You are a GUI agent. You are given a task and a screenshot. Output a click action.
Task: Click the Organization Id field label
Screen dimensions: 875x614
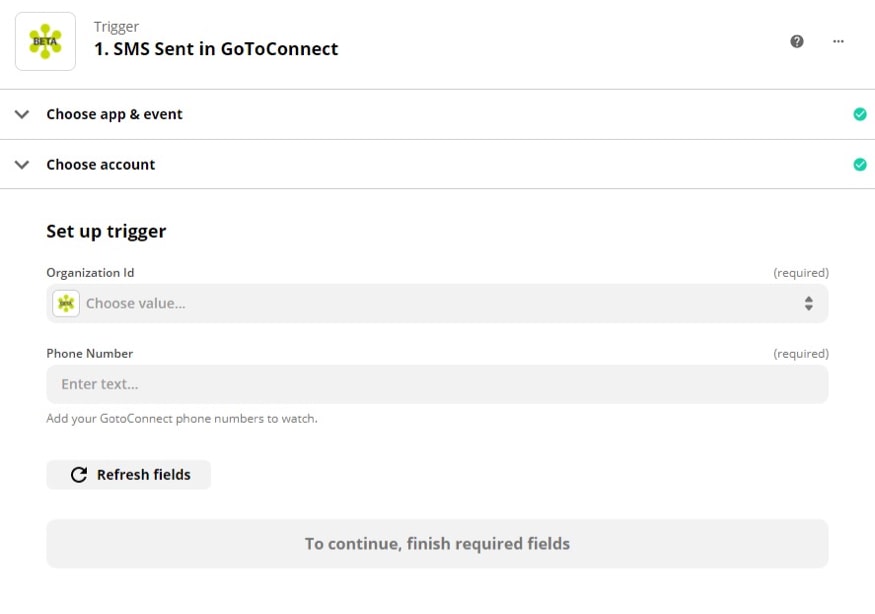pyautogui.click(x=90, y=272)
